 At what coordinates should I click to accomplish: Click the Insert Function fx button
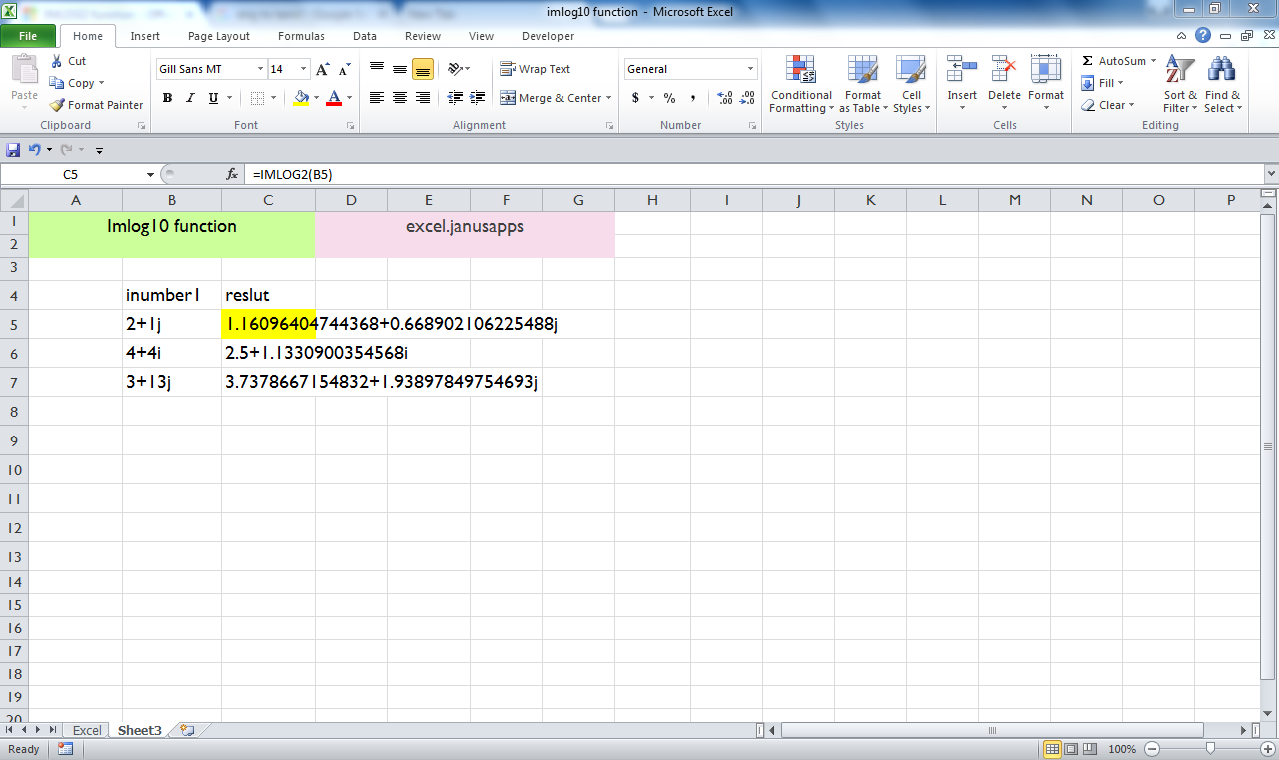click(x=232, y=174)
